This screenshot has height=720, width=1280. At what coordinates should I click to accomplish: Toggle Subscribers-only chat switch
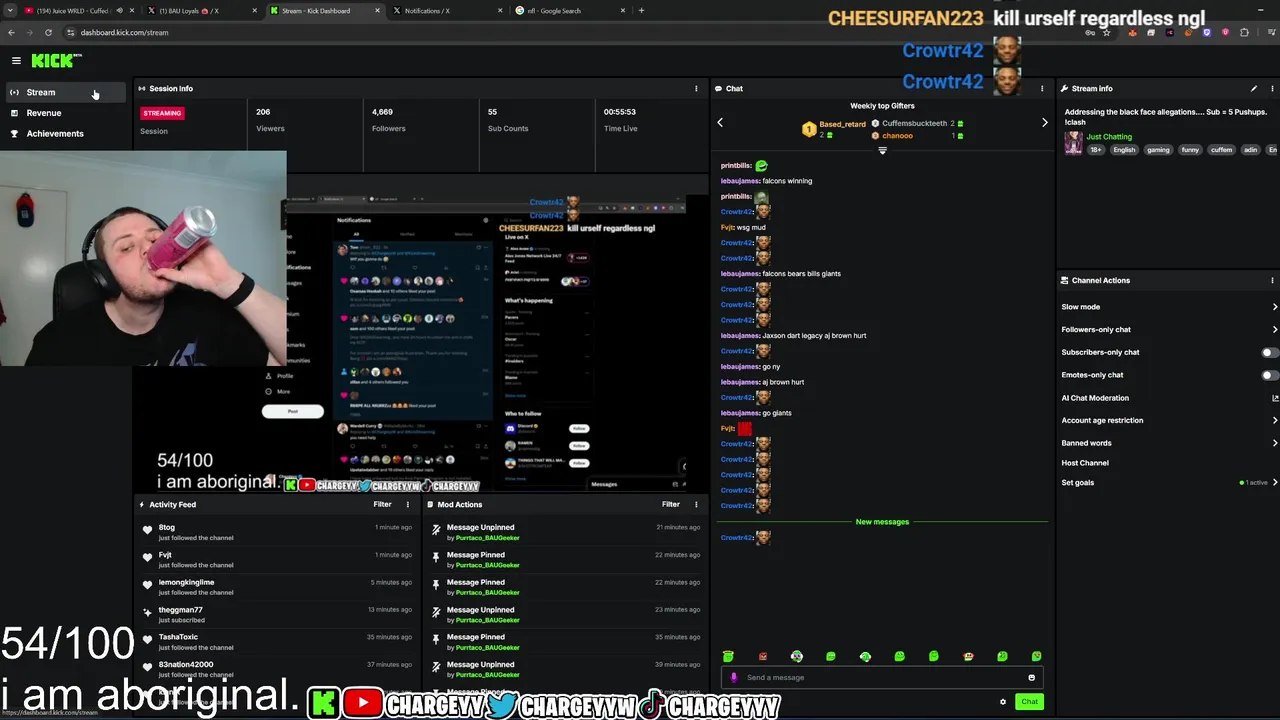[x=1268, y=353]
